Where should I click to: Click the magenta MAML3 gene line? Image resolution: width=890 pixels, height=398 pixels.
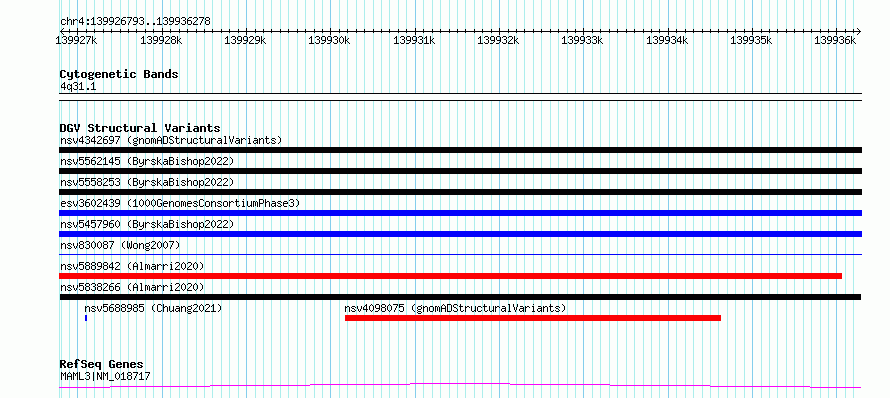coord(460,386)
